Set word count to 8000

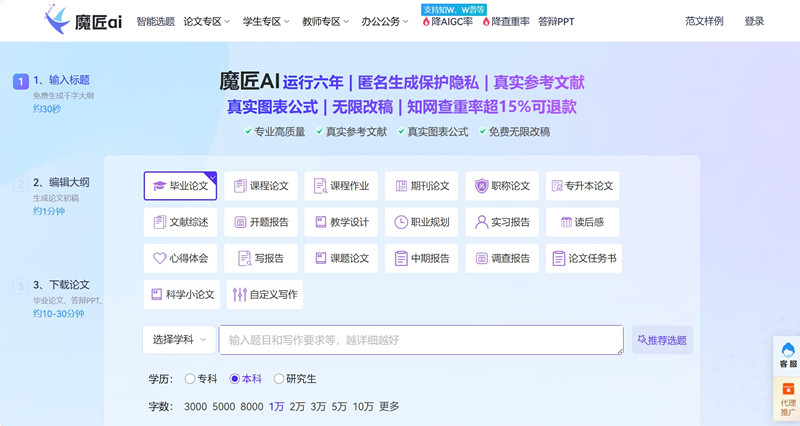[x=252, y=407]
